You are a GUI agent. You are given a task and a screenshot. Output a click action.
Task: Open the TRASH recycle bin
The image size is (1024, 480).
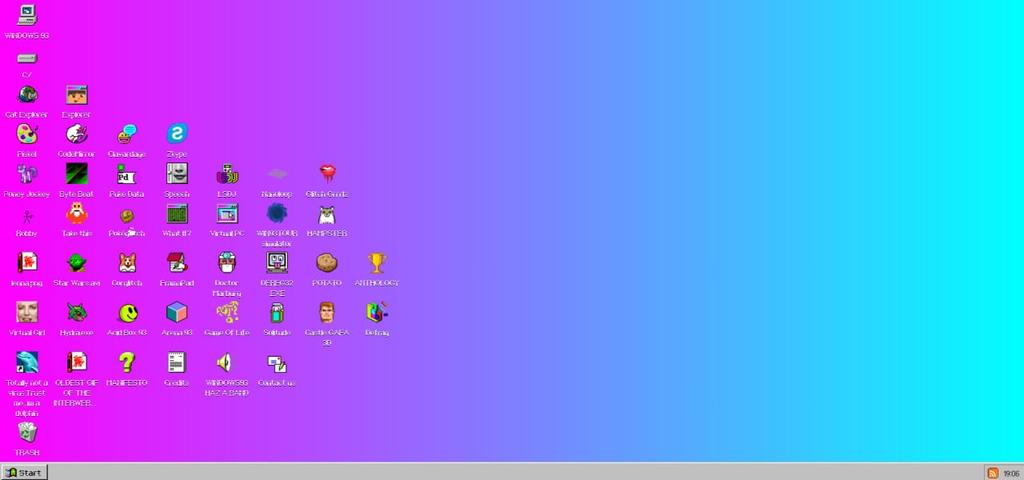(x=27, y=432)
